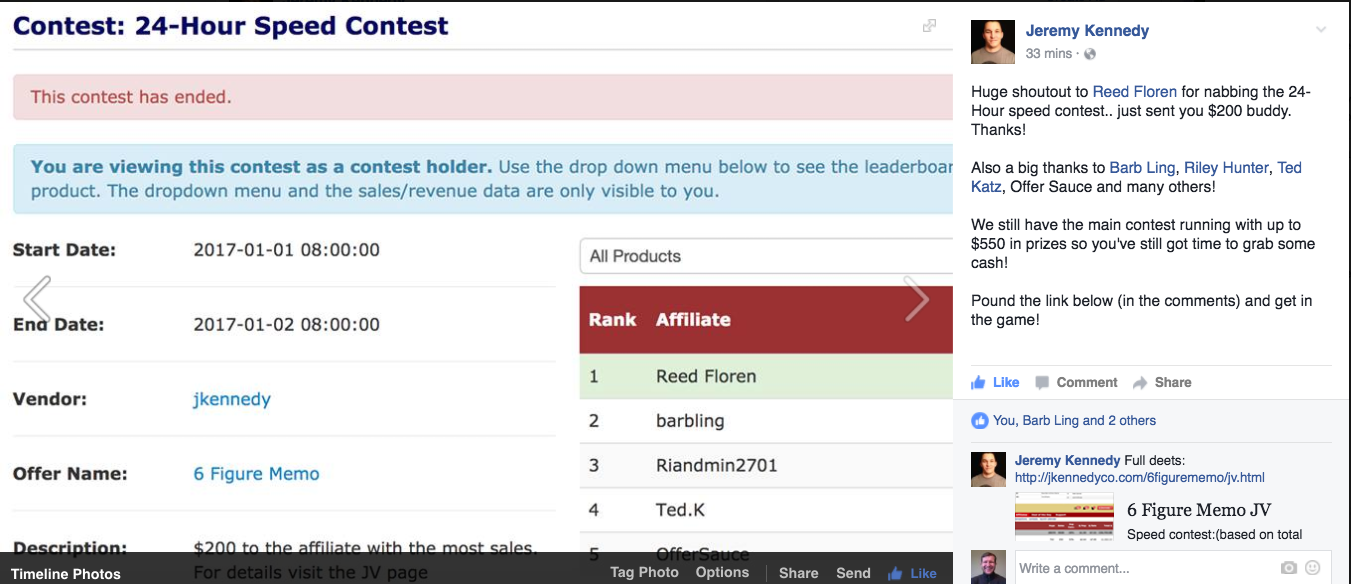Click the Rank column header
Viewport: 1351px width, 584px height.
coord(612,320)
